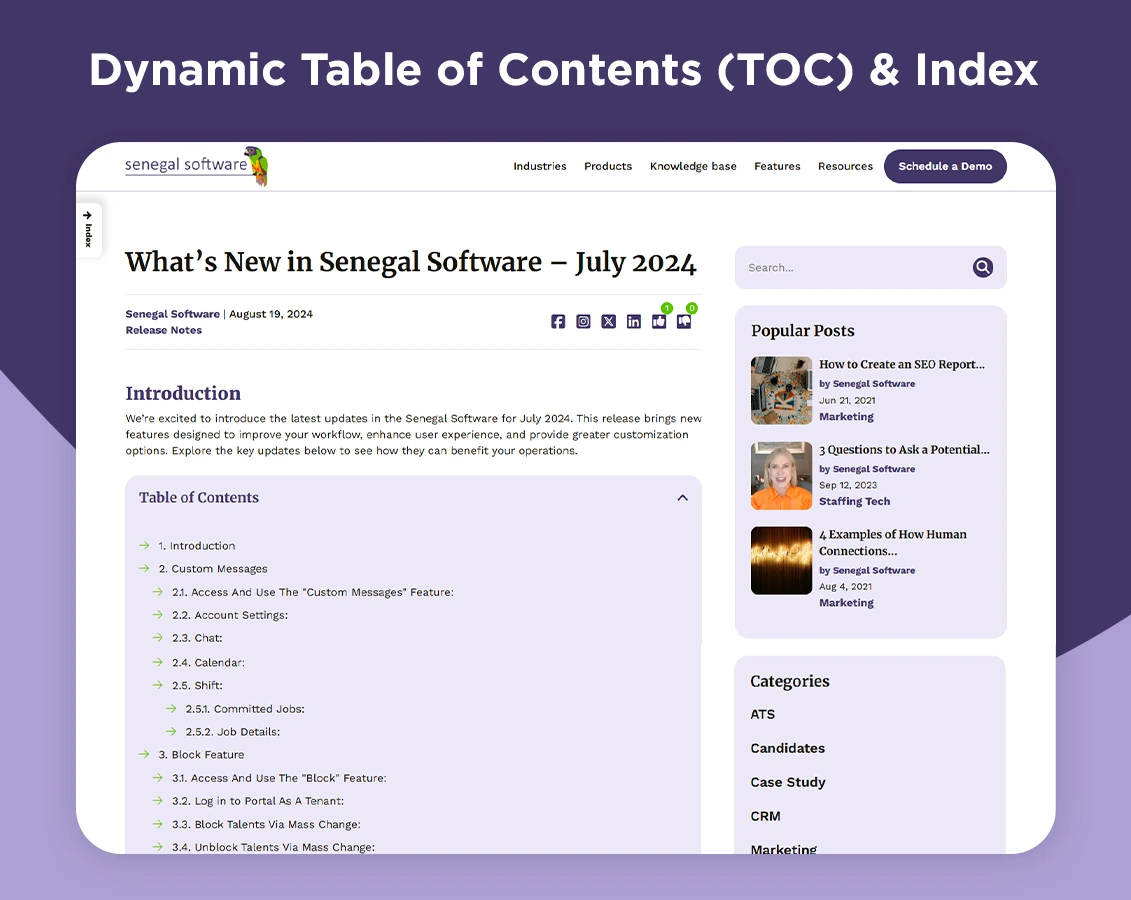Open 4 Examples of How Human Connections post
1131x900 pixels.
coord(892,542)
